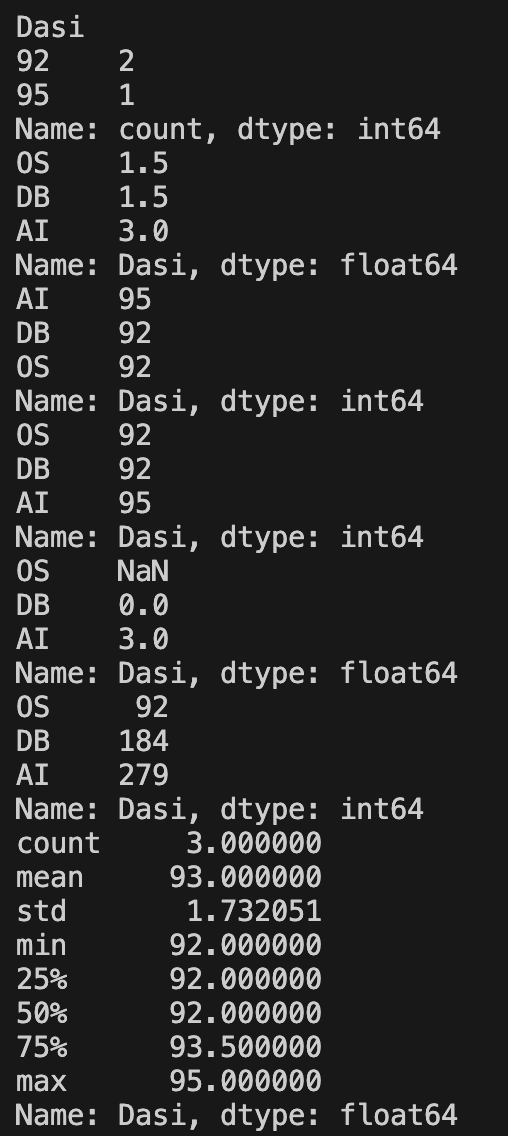Click the min 92.000000 value
The width and height of the screenshot is (508, 1136).
[246, 945]
